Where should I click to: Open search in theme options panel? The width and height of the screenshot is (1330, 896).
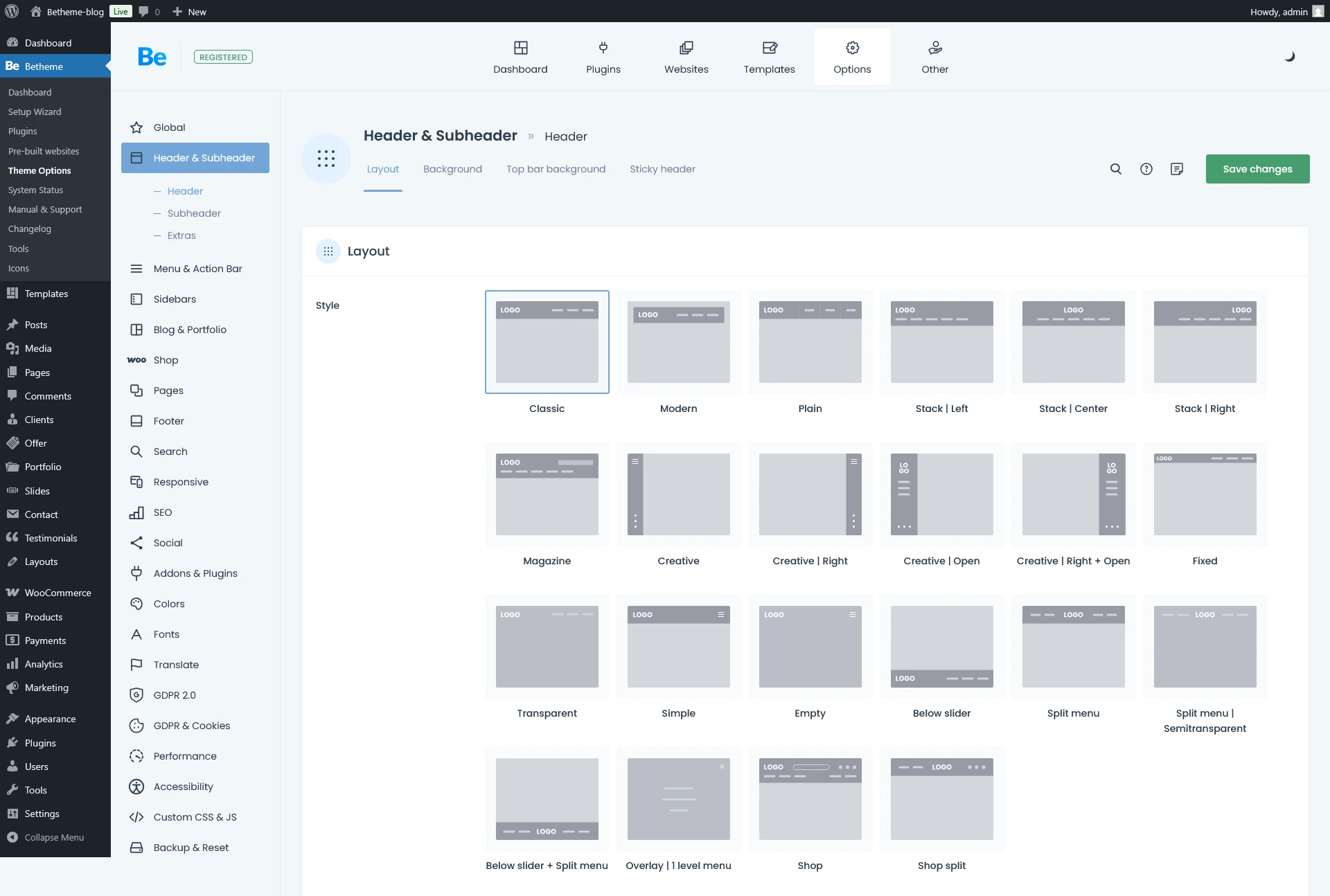pos(1115,168)
